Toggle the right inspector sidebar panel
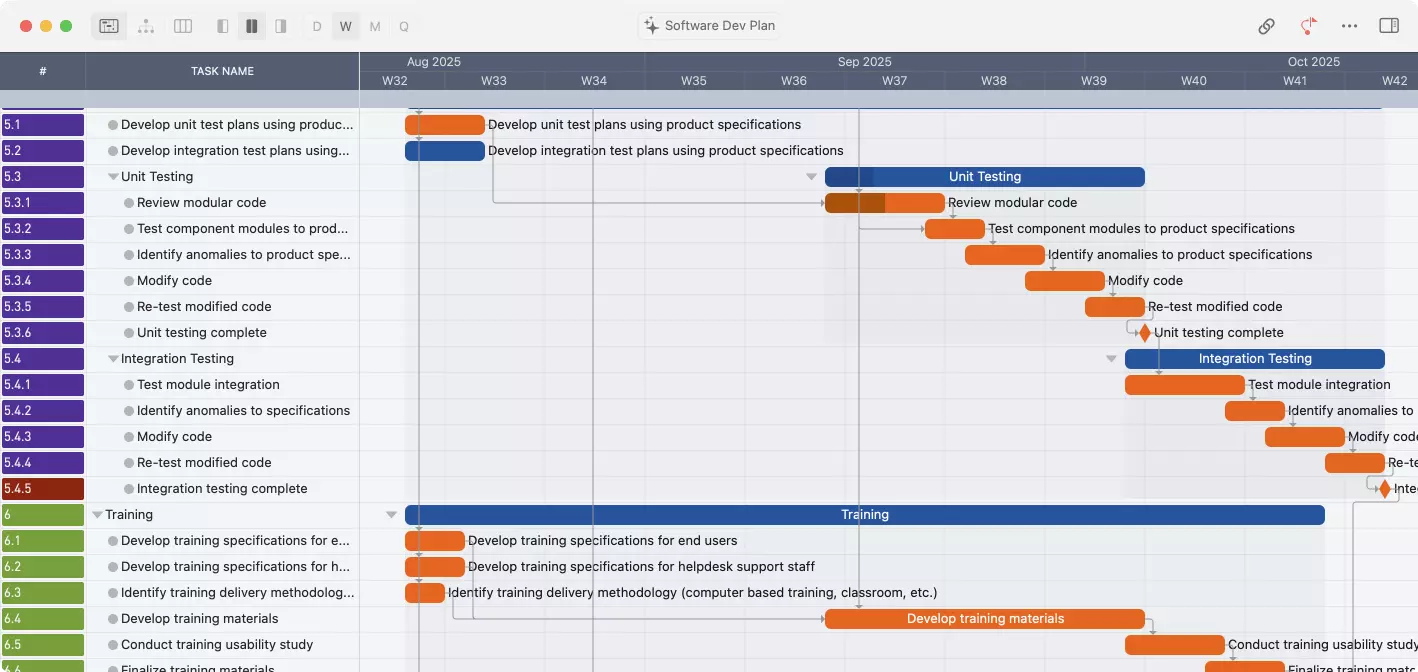1418x672 pixels. [1389, 26]
